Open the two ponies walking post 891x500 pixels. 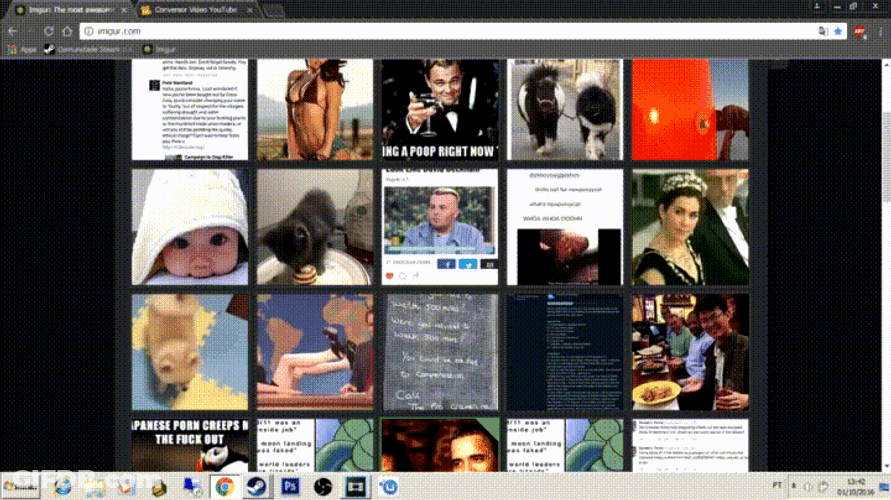[565, 109]
